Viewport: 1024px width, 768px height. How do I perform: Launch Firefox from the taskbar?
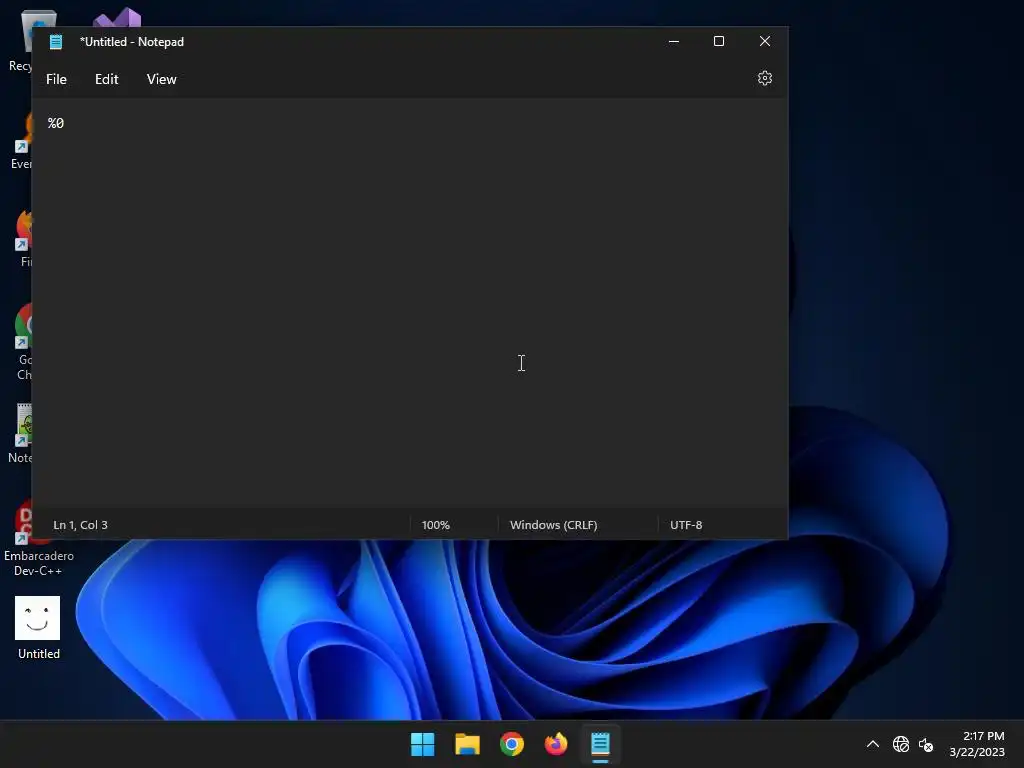pos(556,744)
